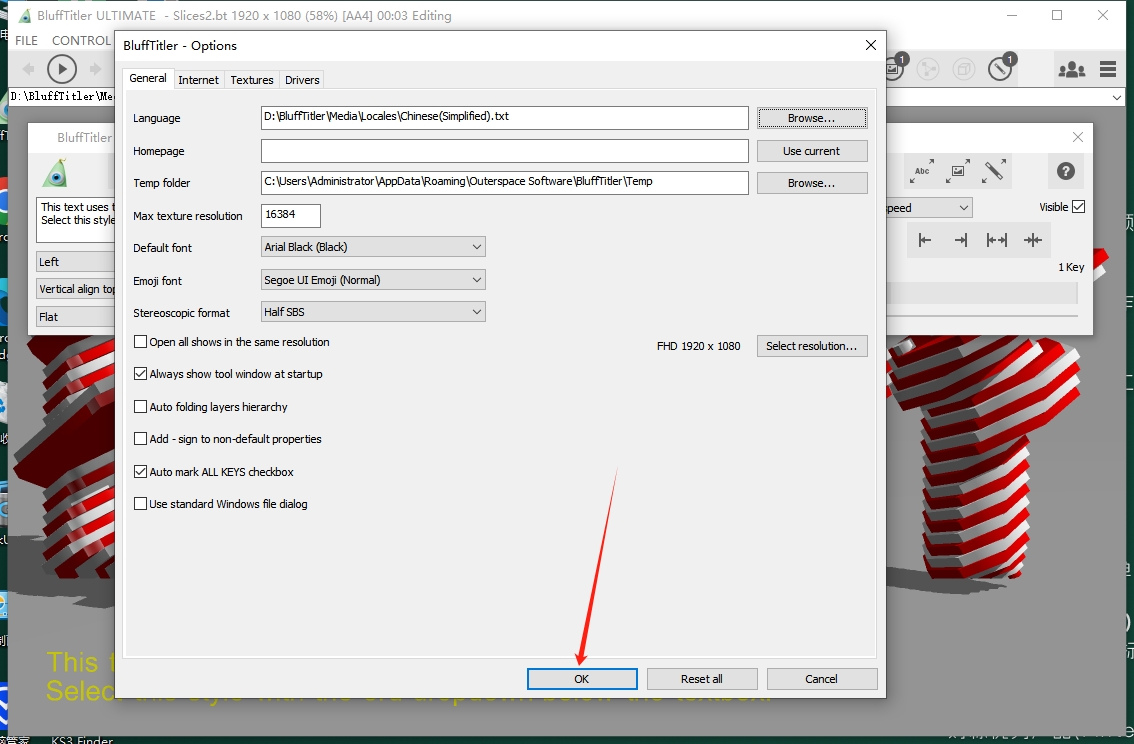The width and height of the screenshot is (1134, 744).
Task: Click the Abc text resize icon
Action: pyautogui.click(x=922, y=171)
